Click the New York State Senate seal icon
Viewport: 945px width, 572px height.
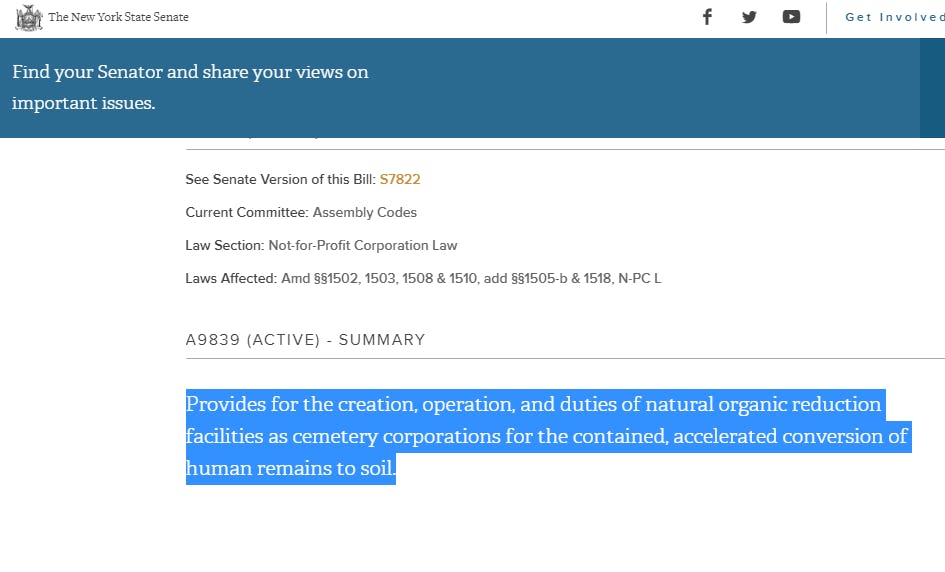tap(29, 17)
